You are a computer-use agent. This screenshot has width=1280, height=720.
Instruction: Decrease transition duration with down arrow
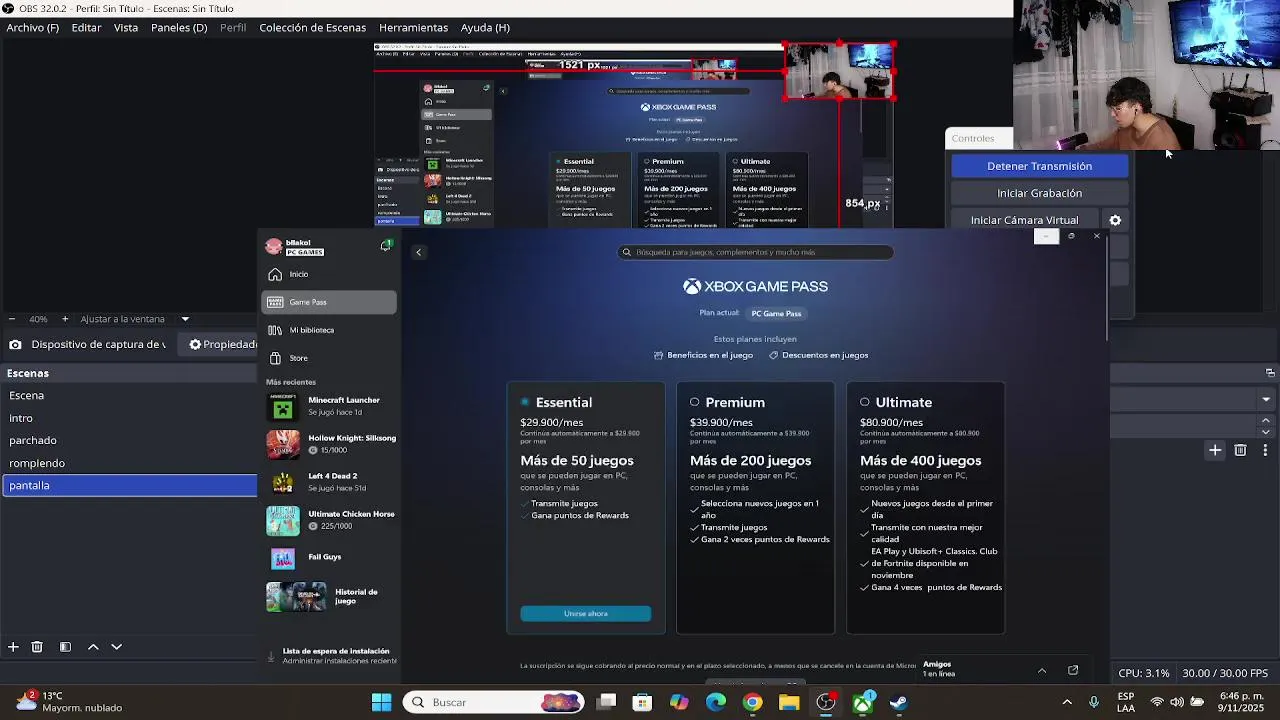1266,432
